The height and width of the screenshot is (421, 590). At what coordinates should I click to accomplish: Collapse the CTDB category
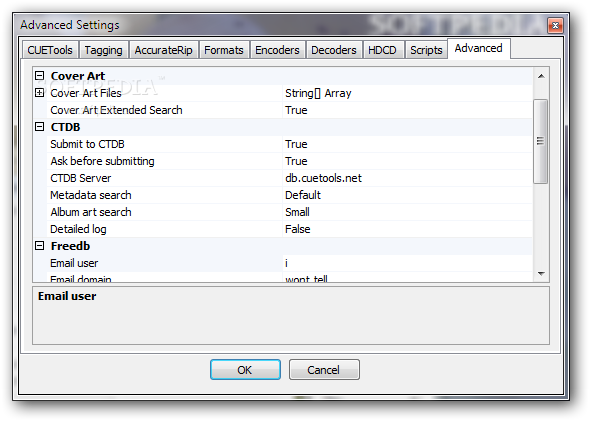40,127
